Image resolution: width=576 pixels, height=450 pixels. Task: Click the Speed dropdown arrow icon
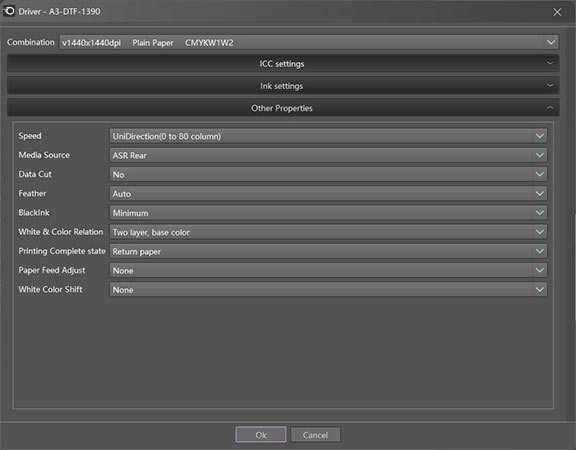point(540,136)
